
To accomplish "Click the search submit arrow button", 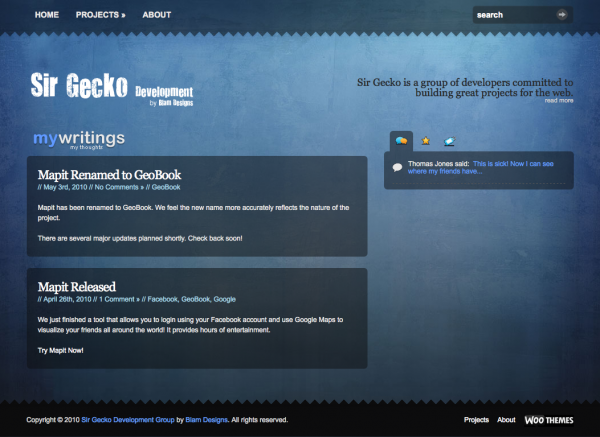I will pos(562,15).
